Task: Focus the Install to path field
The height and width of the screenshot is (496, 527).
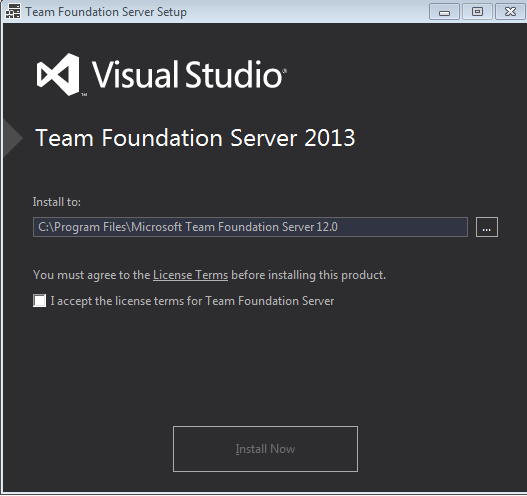Action: pos(250,227)
